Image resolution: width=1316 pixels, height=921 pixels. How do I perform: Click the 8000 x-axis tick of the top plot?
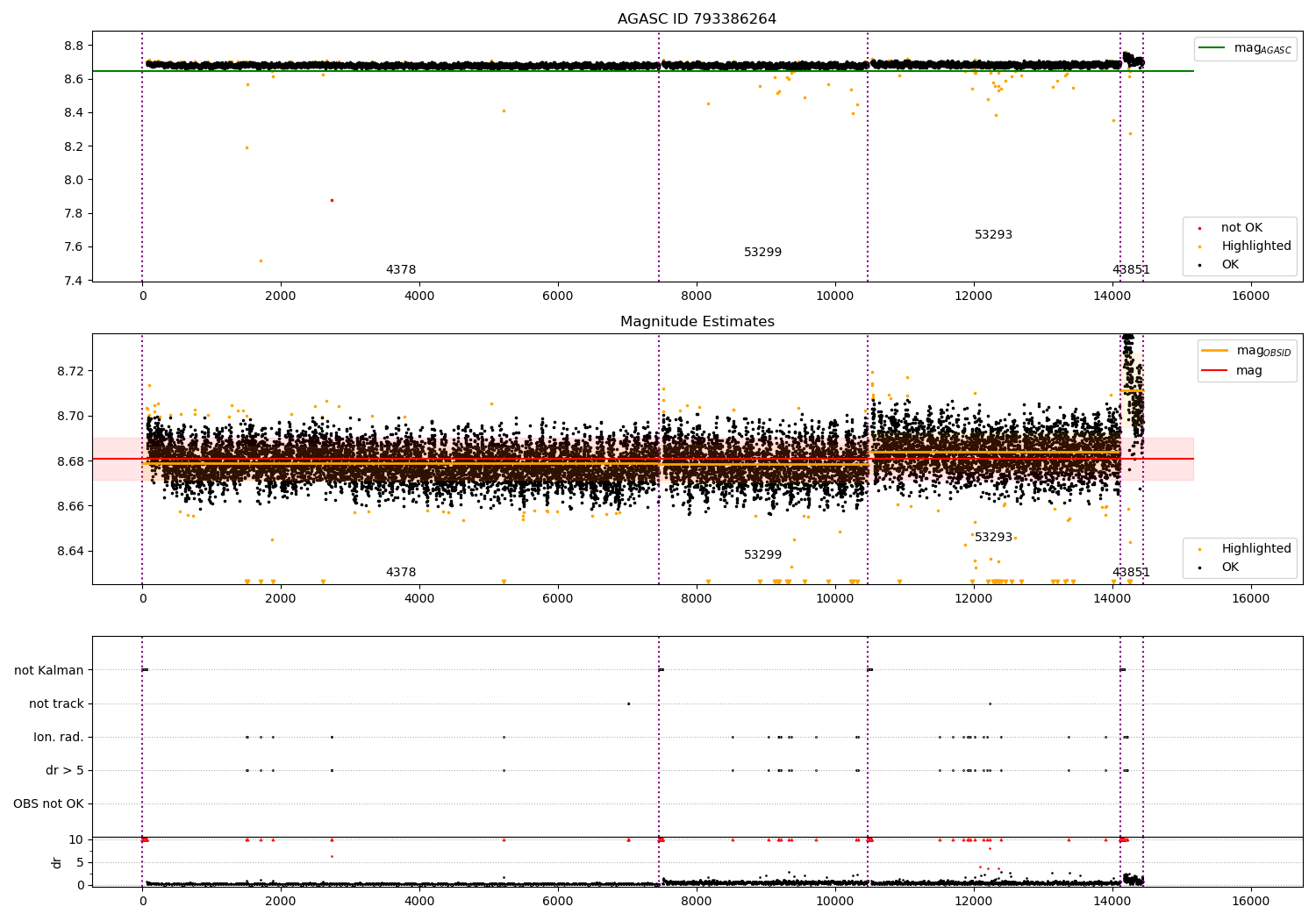click(697, 296)
